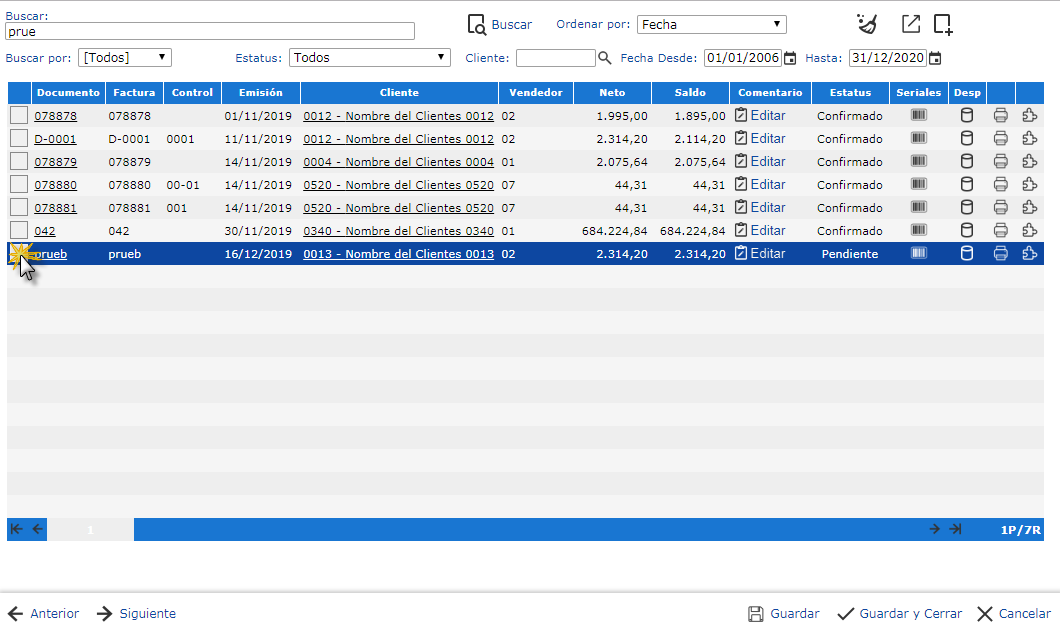This screenshot has height=632, width=1060.
Task: Sort by Emisión column header
Action: 260,93
